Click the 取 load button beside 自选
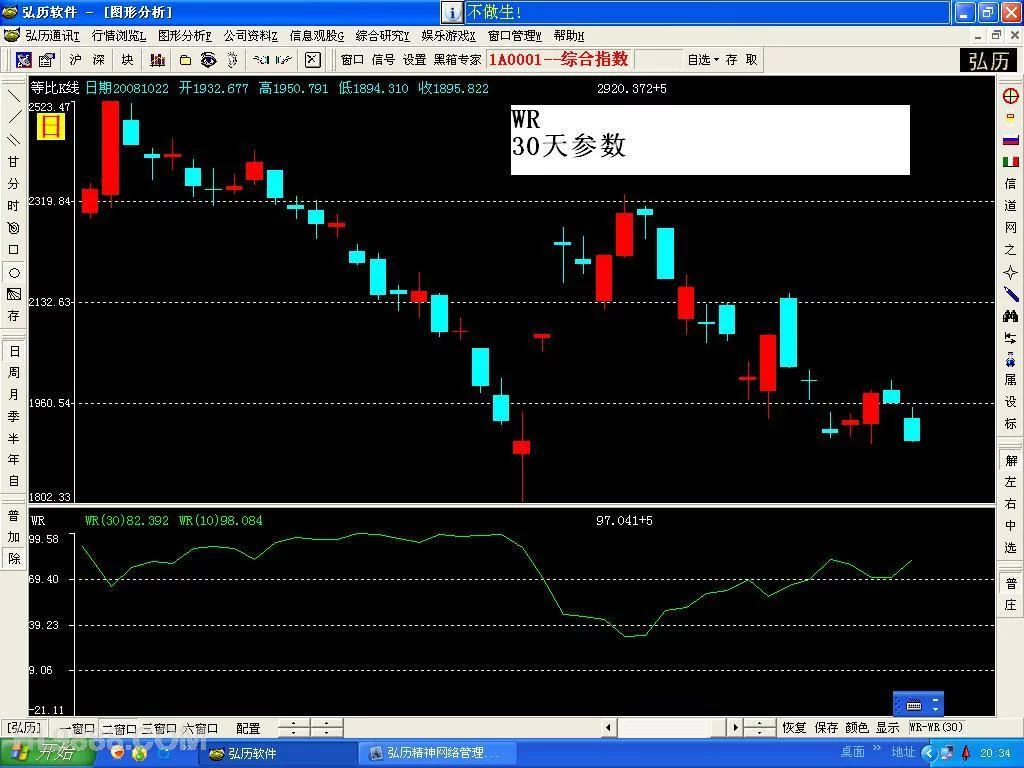The height and width of the screenshot is (768, 1024). pos(752,60)
